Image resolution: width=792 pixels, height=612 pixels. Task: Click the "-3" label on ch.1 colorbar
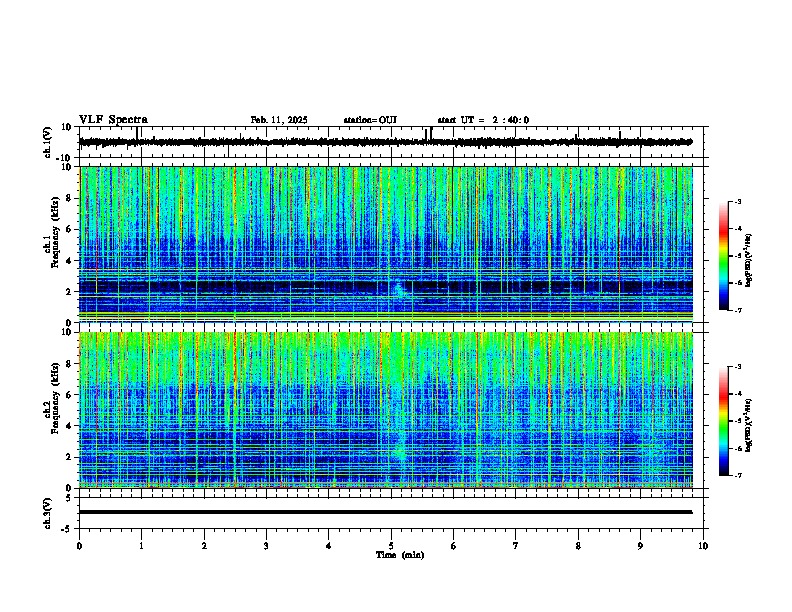coord(738,201)
